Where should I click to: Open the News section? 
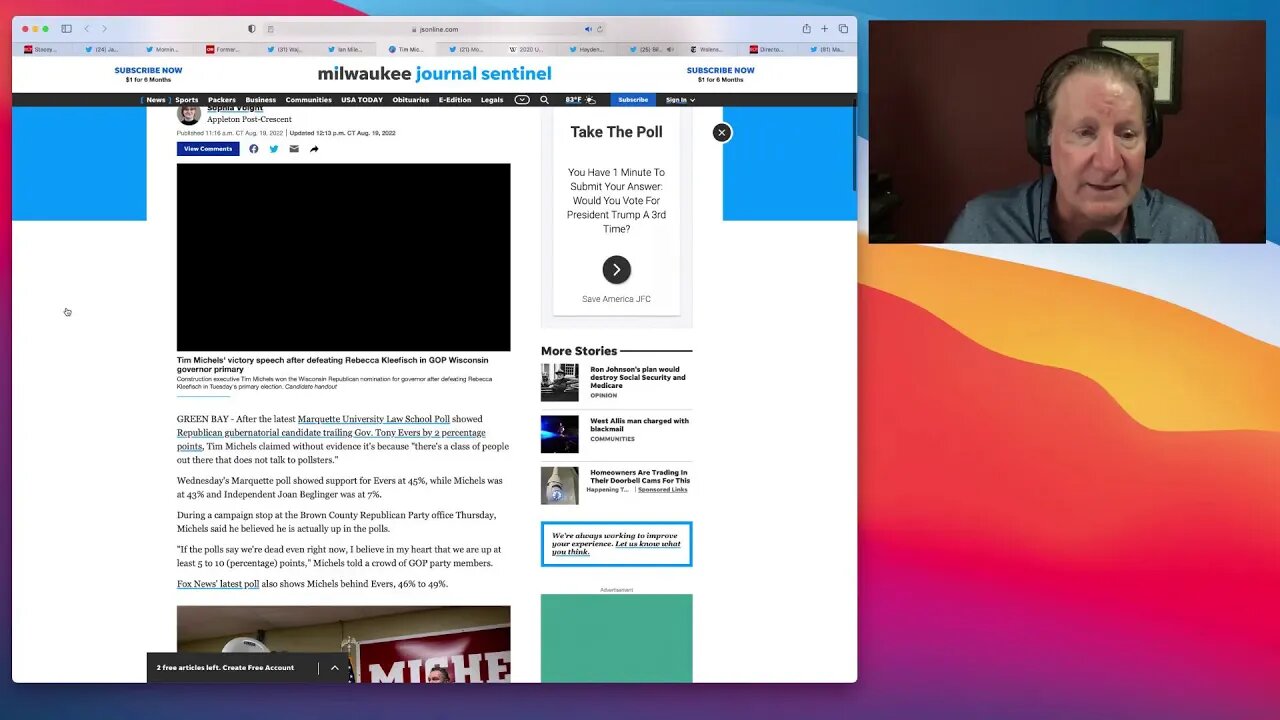click(155, 100)
